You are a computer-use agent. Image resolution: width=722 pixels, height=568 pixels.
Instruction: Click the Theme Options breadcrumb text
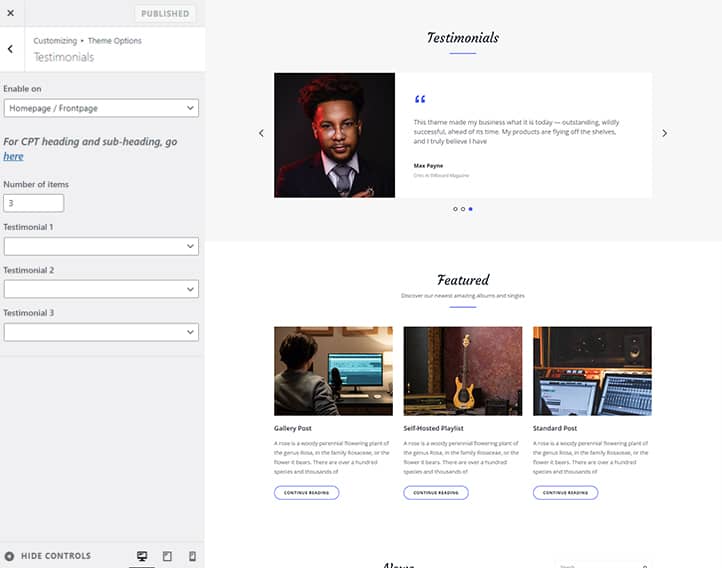[x=115, y=41]
